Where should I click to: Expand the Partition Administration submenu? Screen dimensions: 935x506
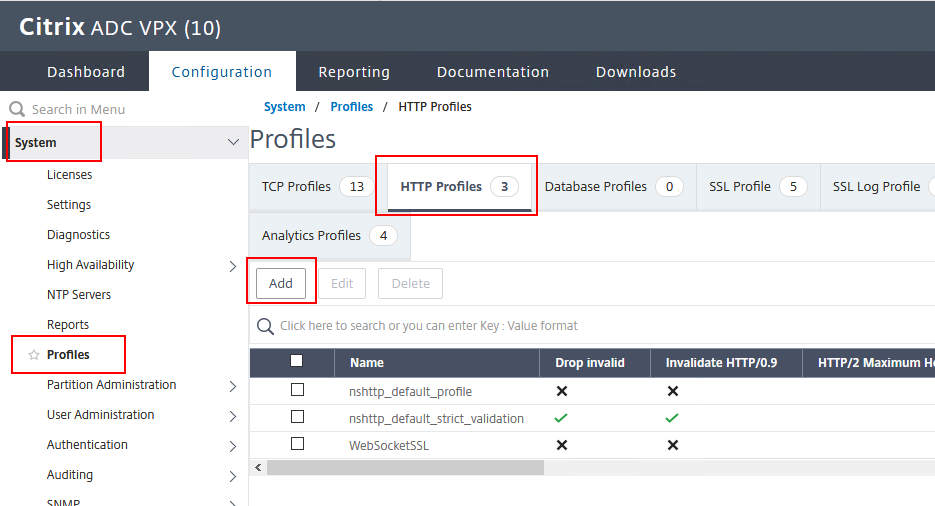tap(233, 386)
